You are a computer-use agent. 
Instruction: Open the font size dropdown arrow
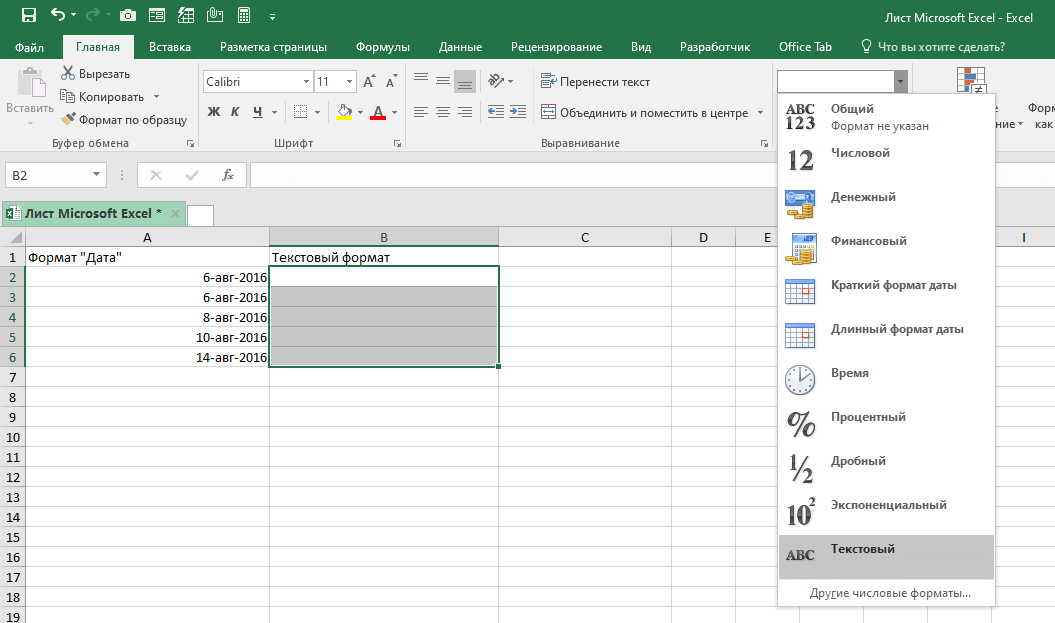pos(349,82)
